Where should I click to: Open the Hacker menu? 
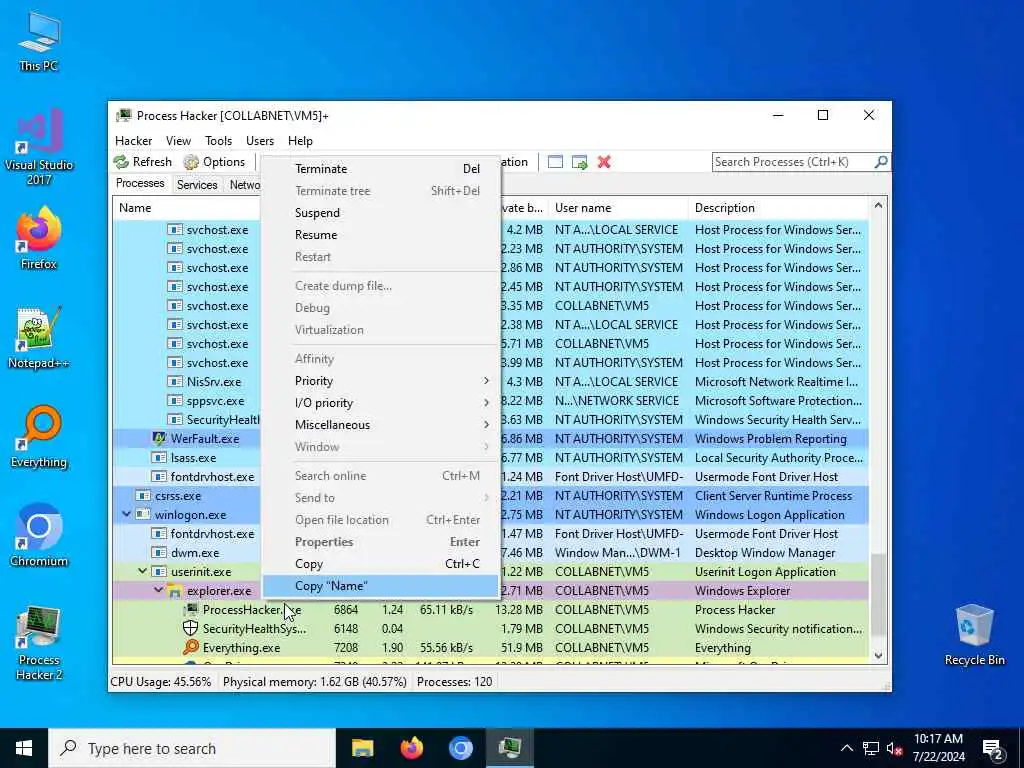point(133,140)
